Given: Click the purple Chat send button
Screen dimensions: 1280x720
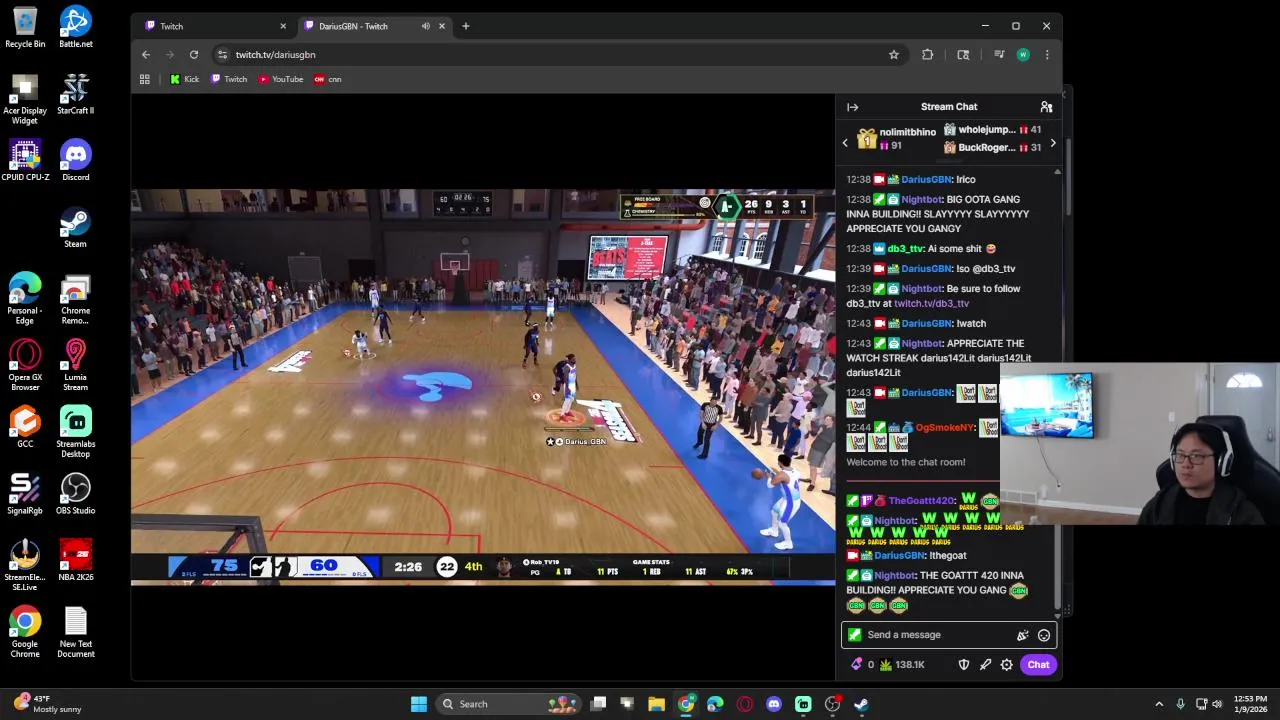Looking at the screenshot, I should tap(1038, 665).
